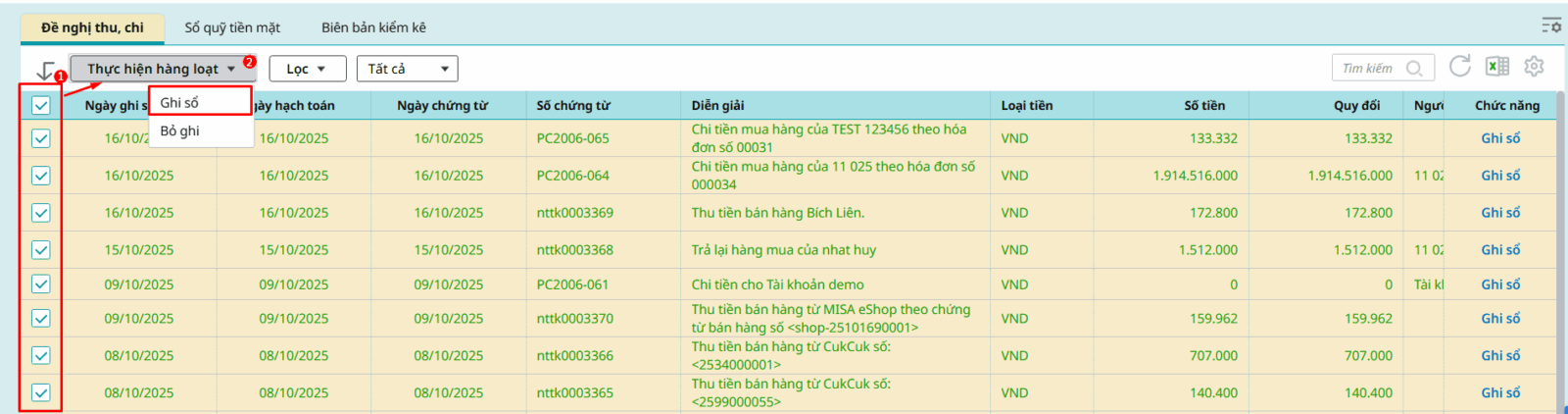This screenshot has height=414, width=1568.
Task: Open the Tất cả combo box
Action: [408, 69]
